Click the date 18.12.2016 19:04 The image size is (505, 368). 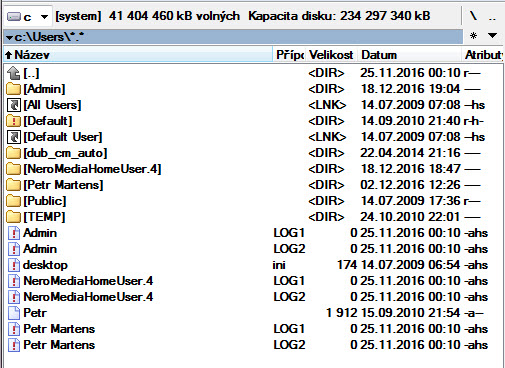pyautogui.click(x=411, y=89)
